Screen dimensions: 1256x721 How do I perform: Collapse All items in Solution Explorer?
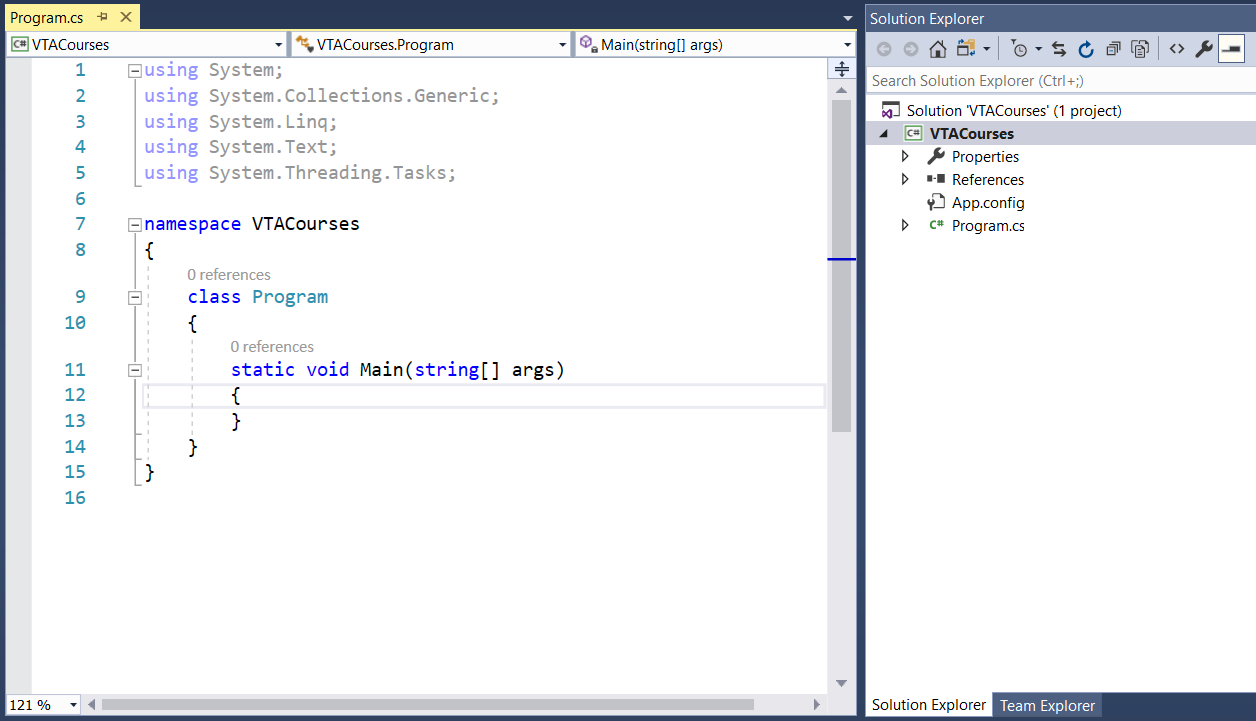[1113, 49]
